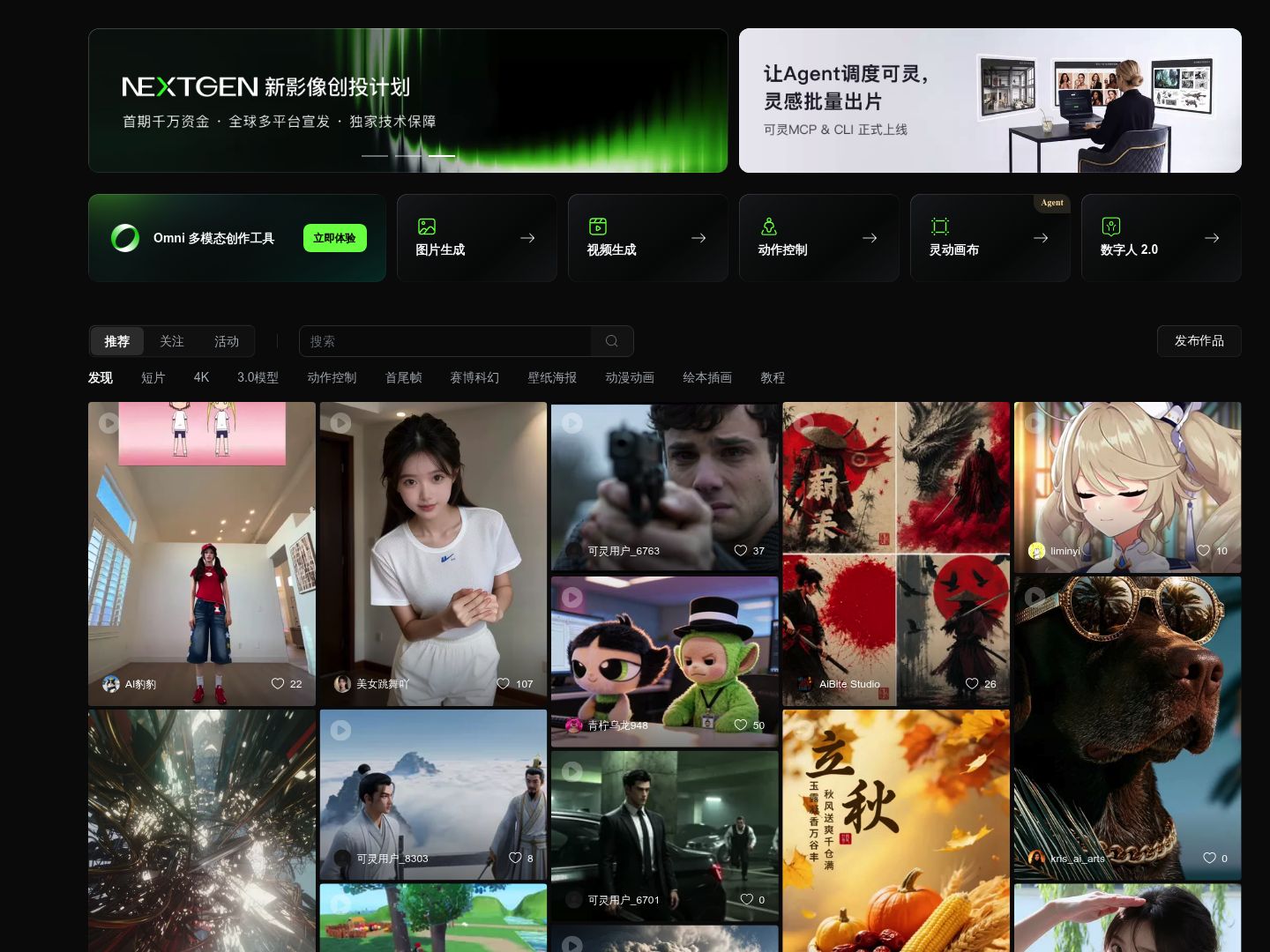Click the figure icon above 动作控制 card label
The image size is (1270, 952).
769,227
